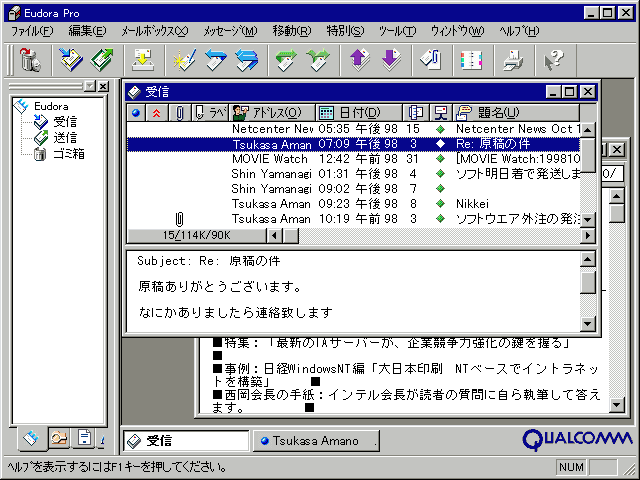The width and height of the screenshot is (640, 480).
Task: Sort by アドレス column header
Action: coord(272,113)
